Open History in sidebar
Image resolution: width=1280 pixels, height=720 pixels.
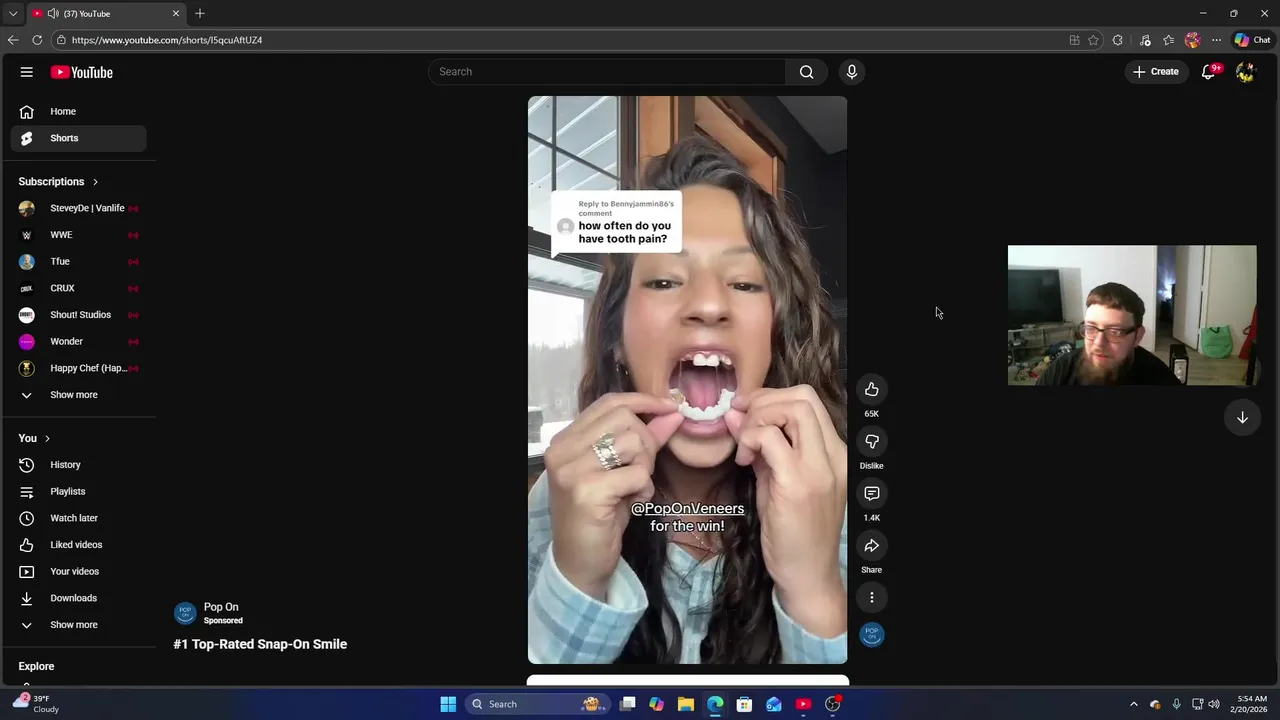point(79,465)
